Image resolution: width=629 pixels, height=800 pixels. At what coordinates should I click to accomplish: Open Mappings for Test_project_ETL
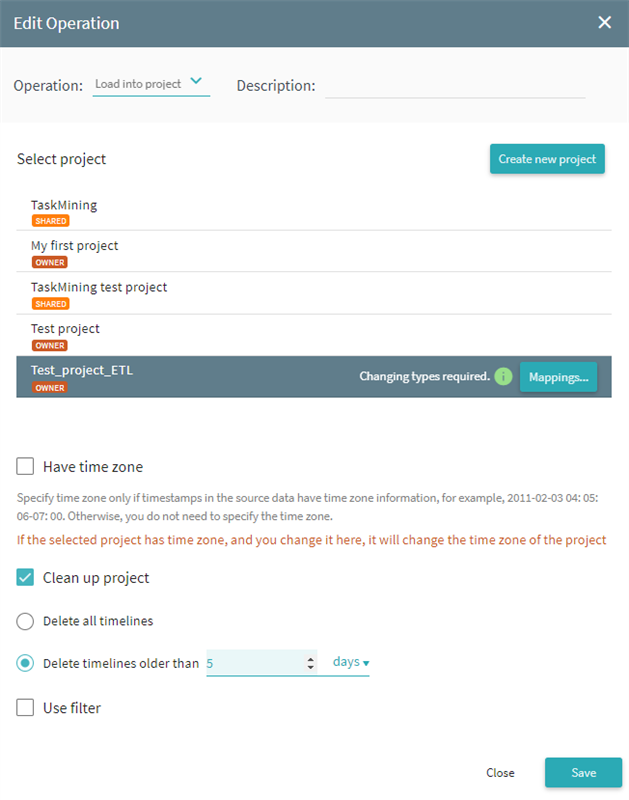click(559, 377)
